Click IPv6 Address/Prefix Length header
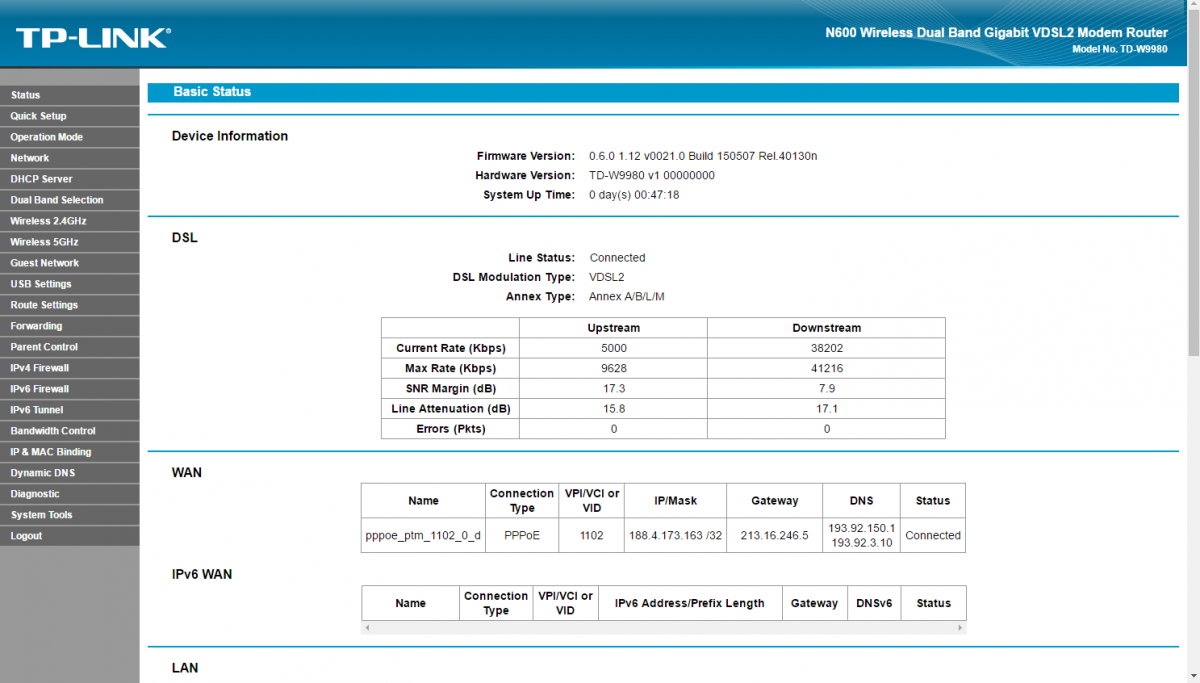Image resolution: width=1200 pixels, height=683 pixels. point(690,603)
